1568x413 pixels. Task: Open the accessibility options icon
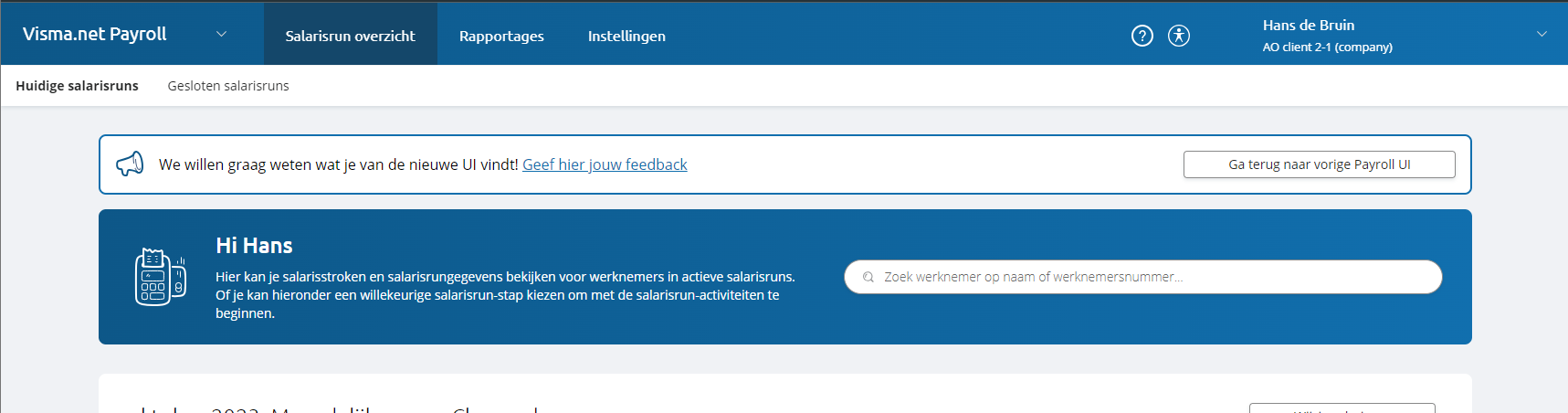click(1178, 36)
